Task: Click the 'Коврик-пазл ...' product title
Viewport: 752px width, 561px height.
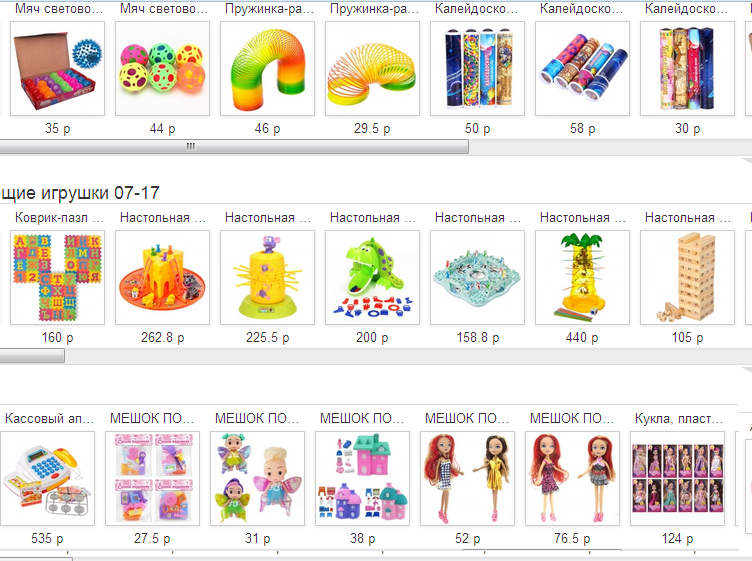Action: pyautogui.click(x=59, y=218)
